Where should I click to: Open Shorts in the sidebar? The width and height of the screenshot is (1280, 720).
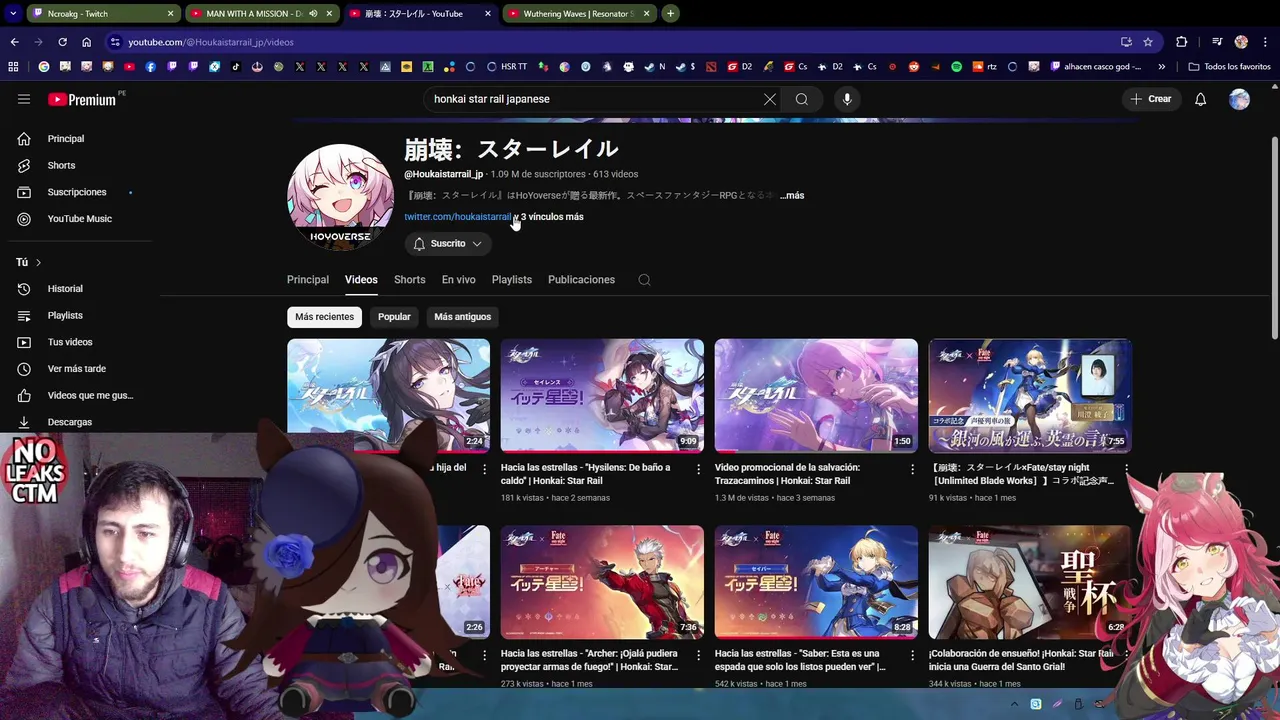[80, 165]
